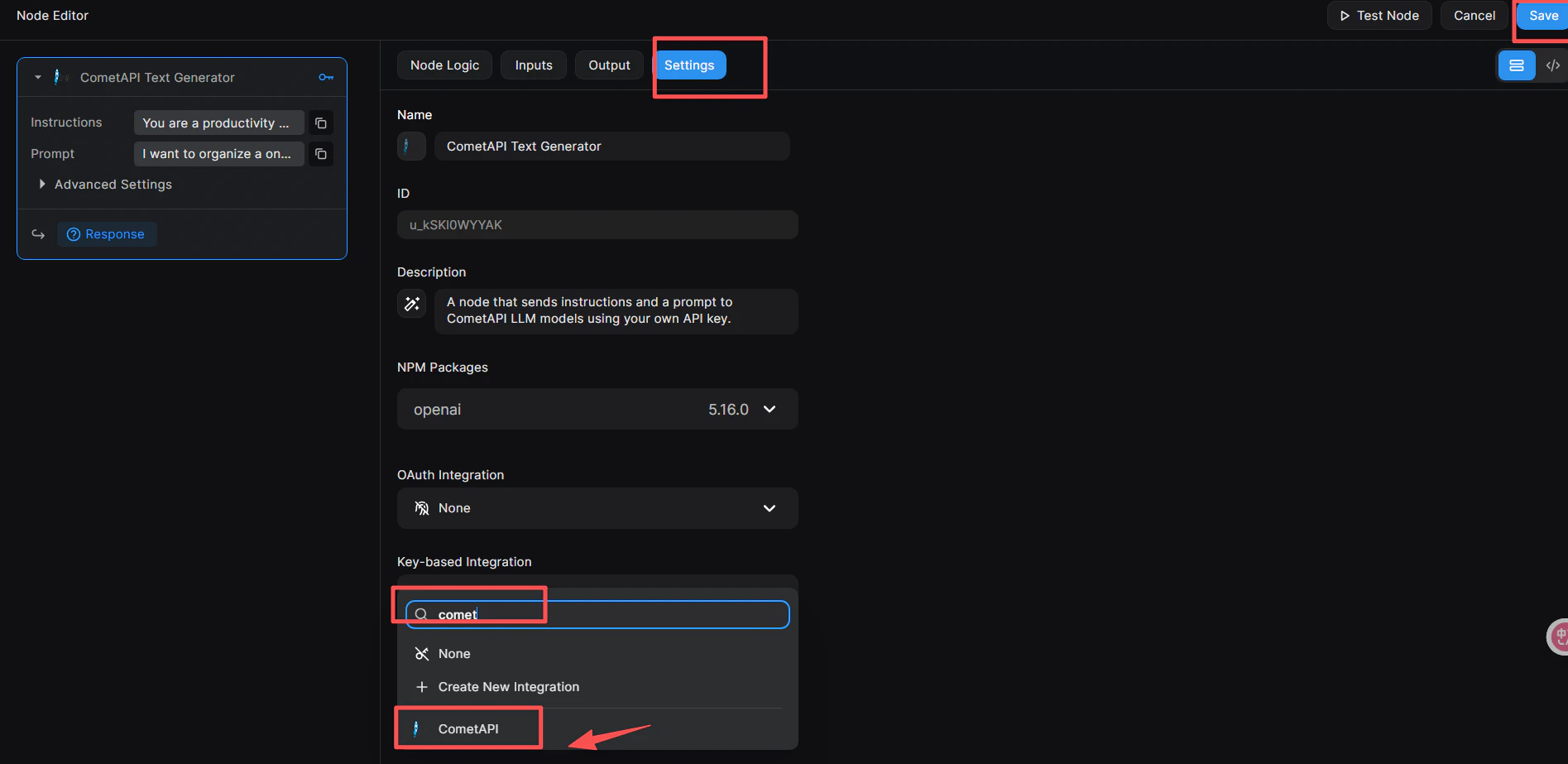Run Test Node
Viewport: 1568px width, 764px height.
1379,15
